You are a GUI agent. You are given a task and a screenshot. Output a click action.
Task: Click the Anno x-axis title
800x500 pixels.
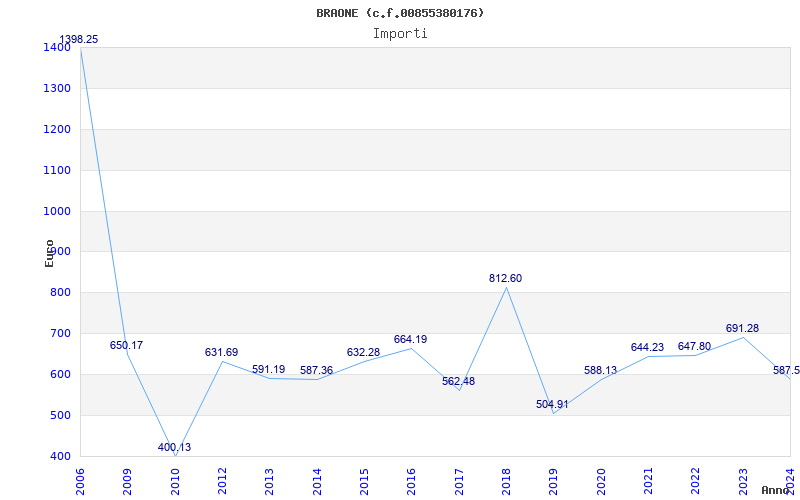776,490
